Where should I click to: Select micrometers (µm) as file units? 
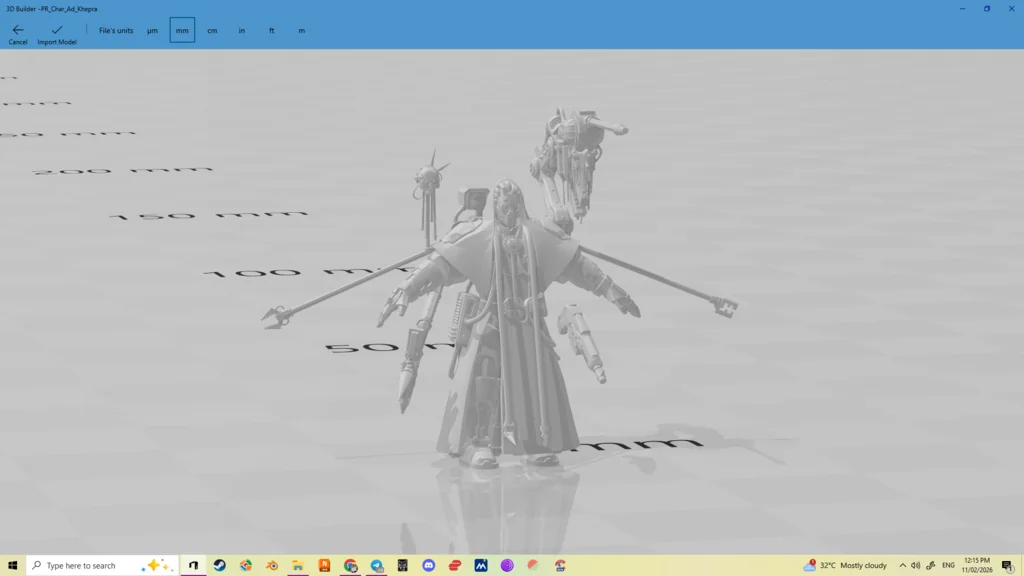click(152, 31)
